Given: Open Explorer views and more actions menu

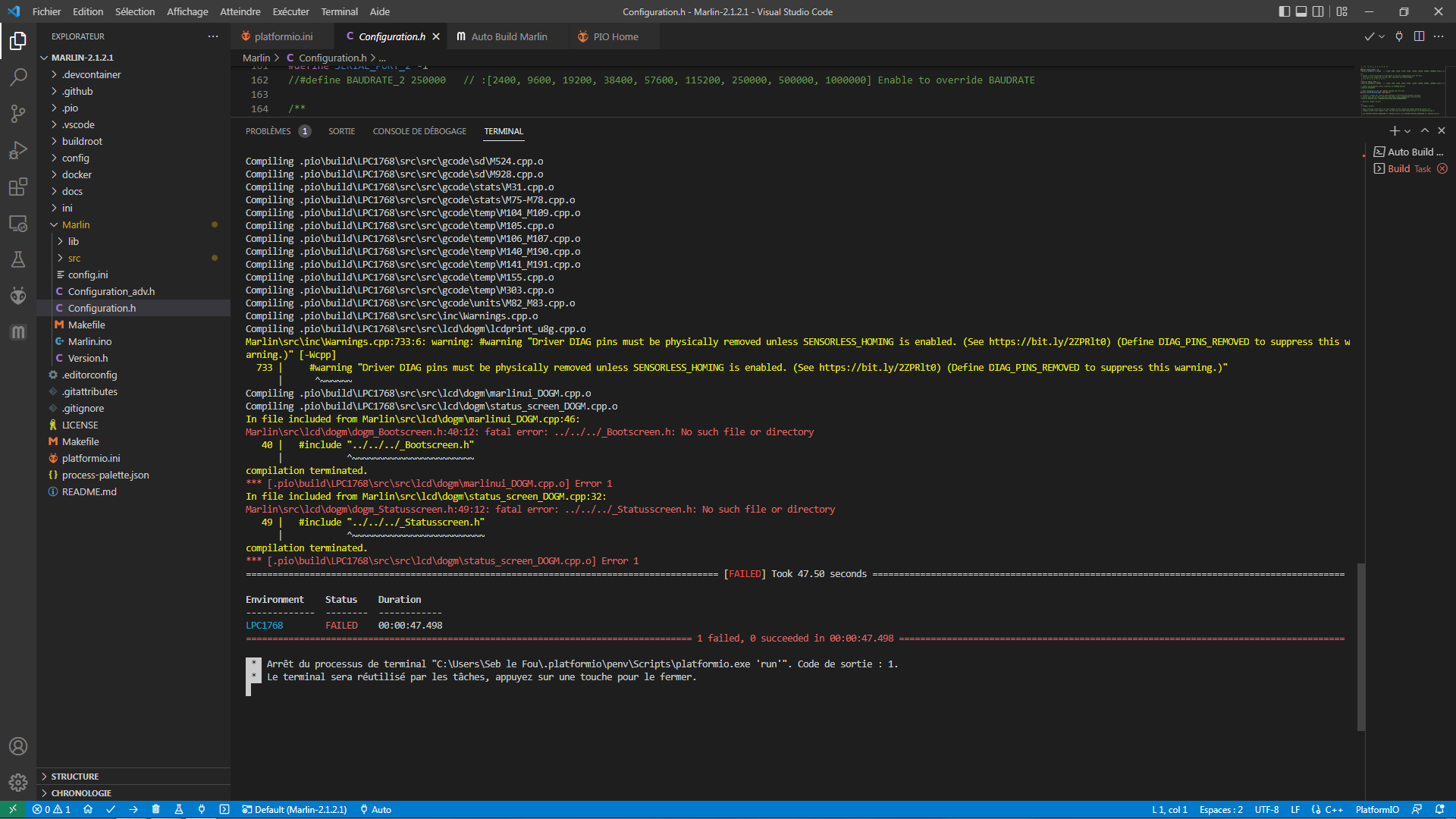Looking at the screenshot, I should pos(213,36).
